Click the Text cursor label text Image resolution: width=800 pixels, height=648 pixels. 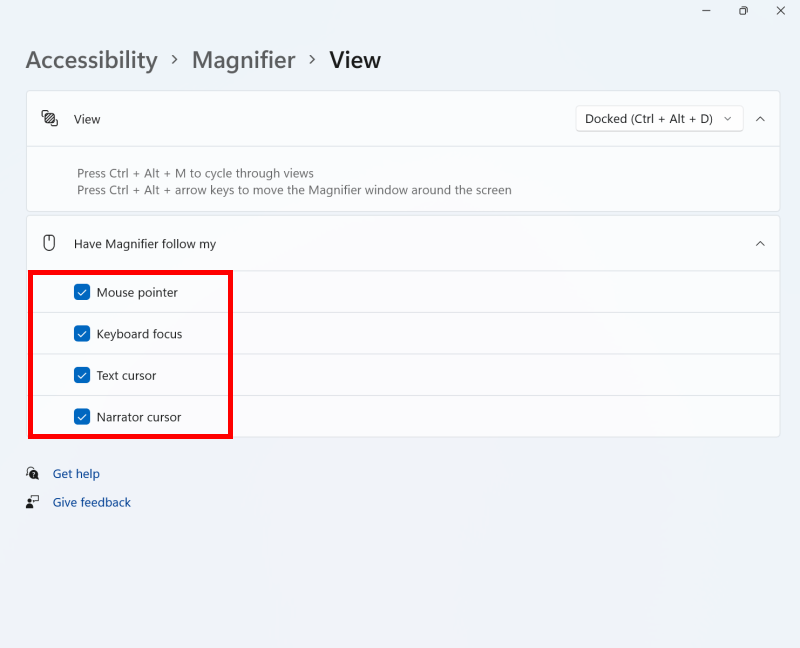(127, 376)
